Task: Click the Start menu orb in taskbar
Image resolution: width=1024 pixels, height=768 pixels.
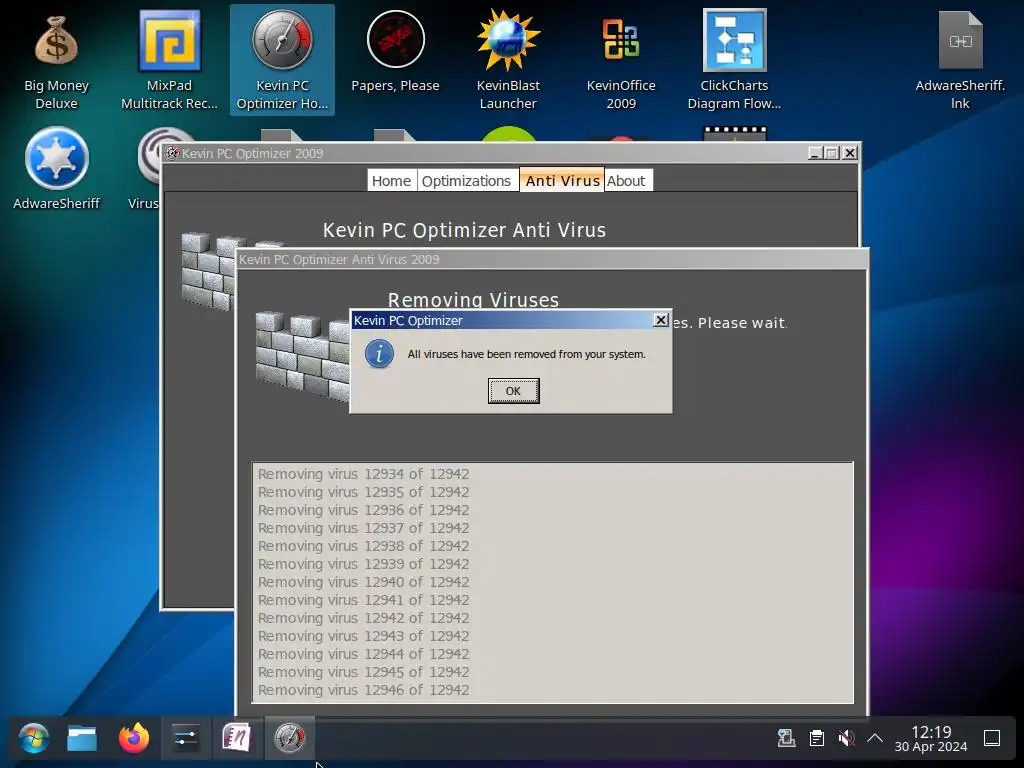Action: (33, 739)
